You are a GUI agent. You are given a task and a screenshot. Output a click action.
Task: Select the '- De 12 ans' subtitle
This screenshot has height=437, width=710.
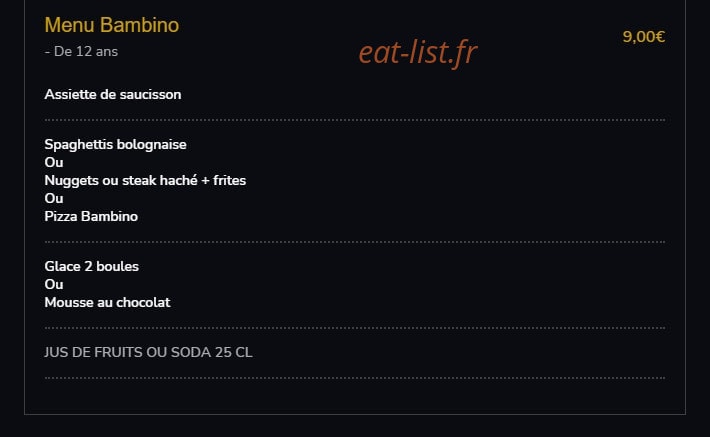click(81, 52)
